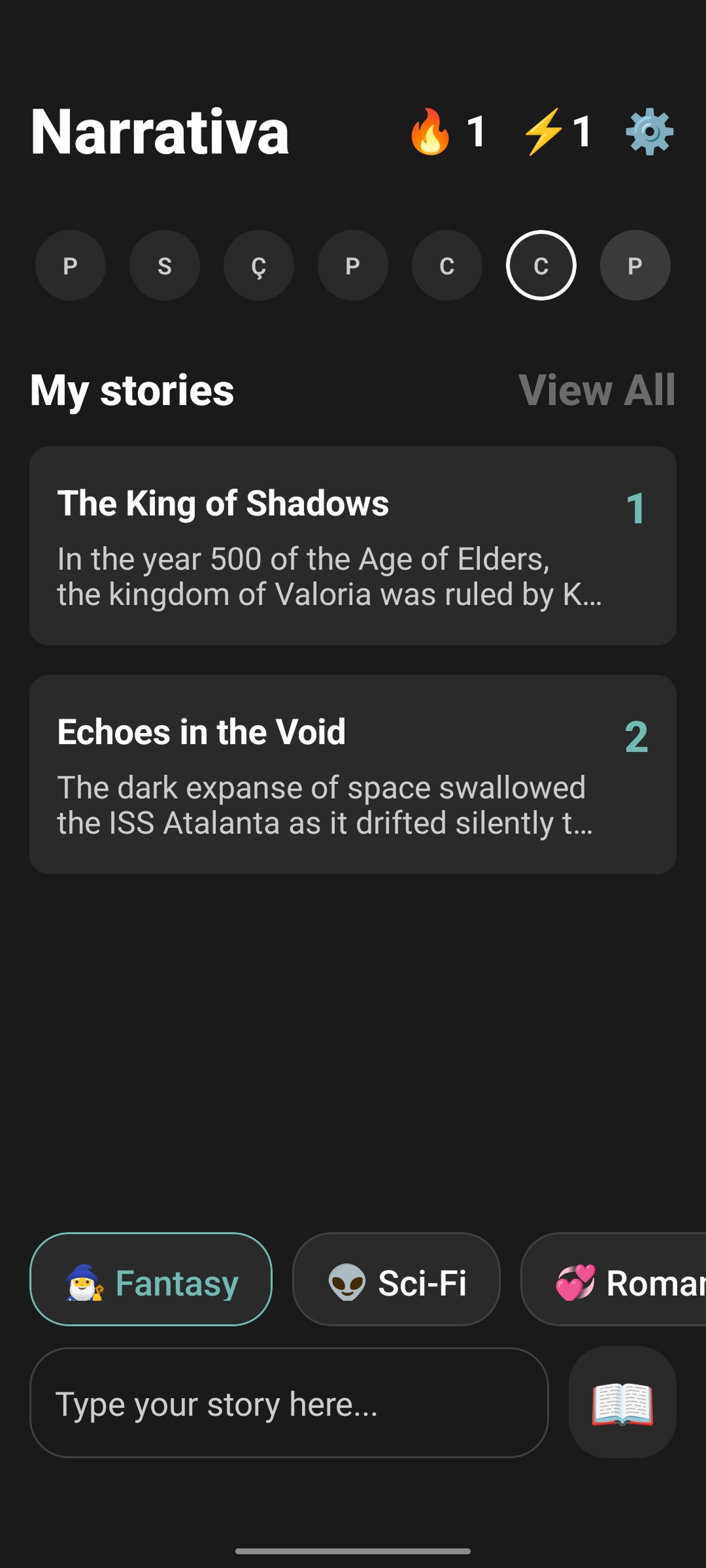Select the first P profile avatar

[71, 265]
